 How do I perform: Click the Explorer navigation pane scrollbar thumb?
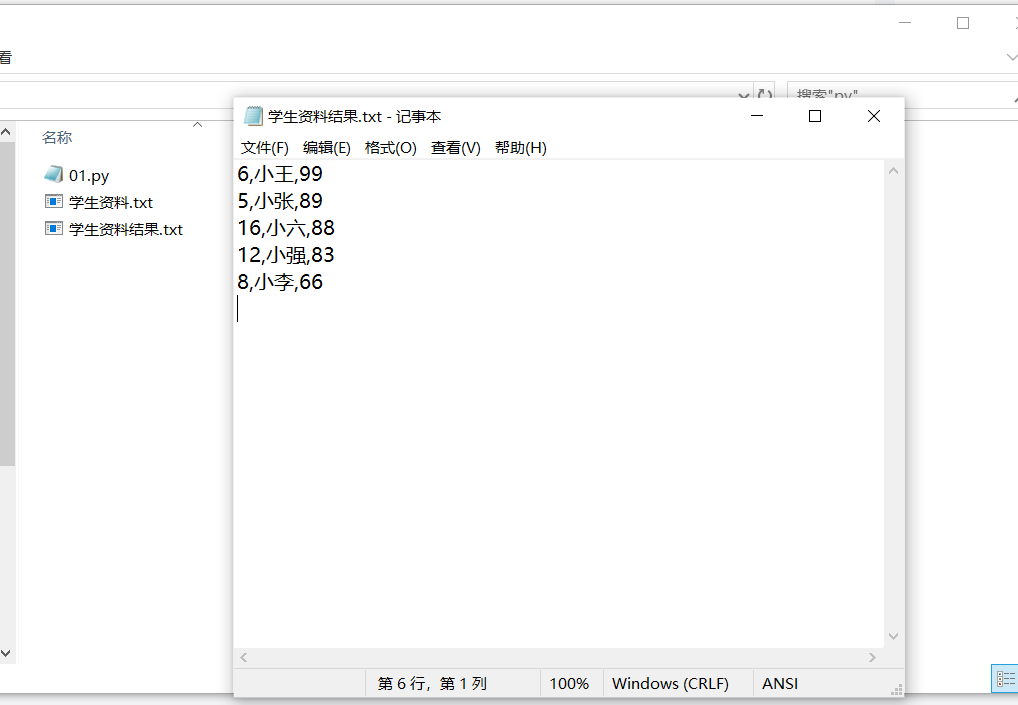point(6,304)
